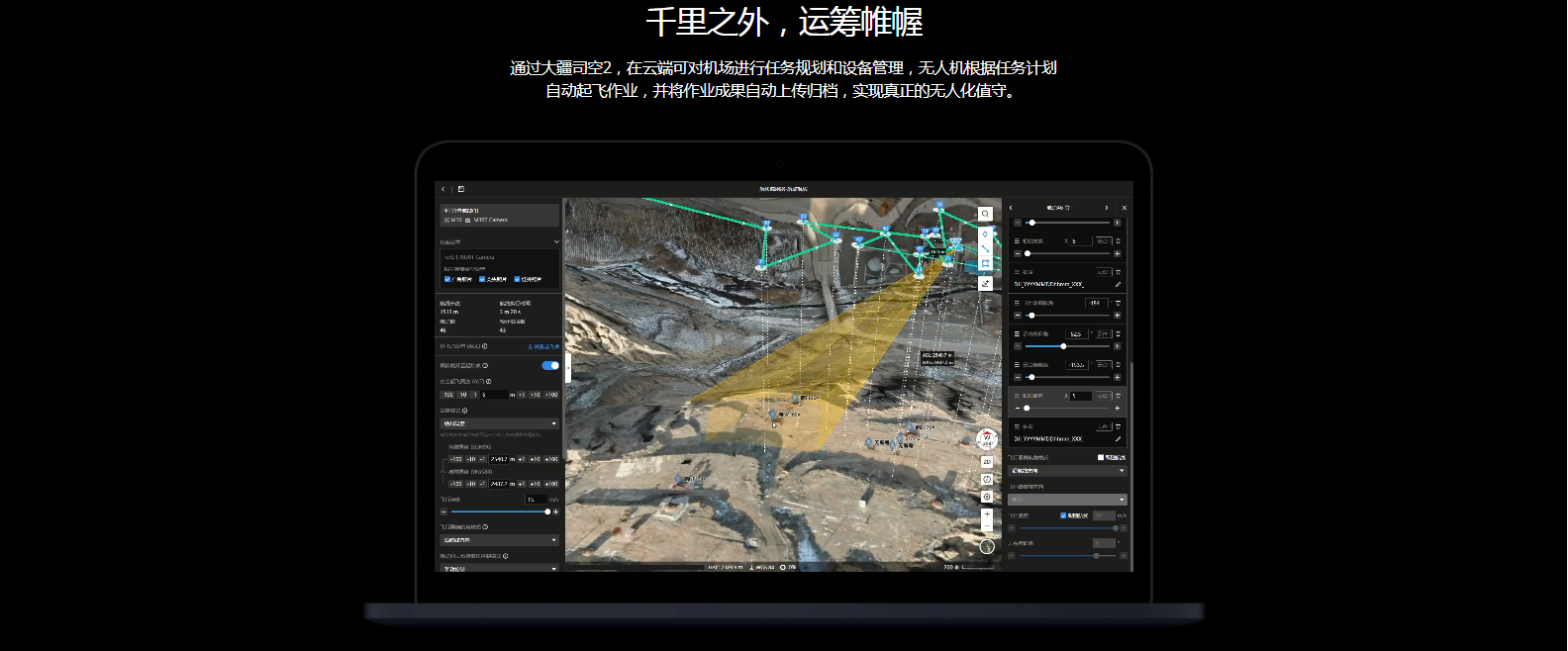1568x651 pixels.
Task: Open the aircraft yaw mode dropdown in left panel
Action: 500,540
